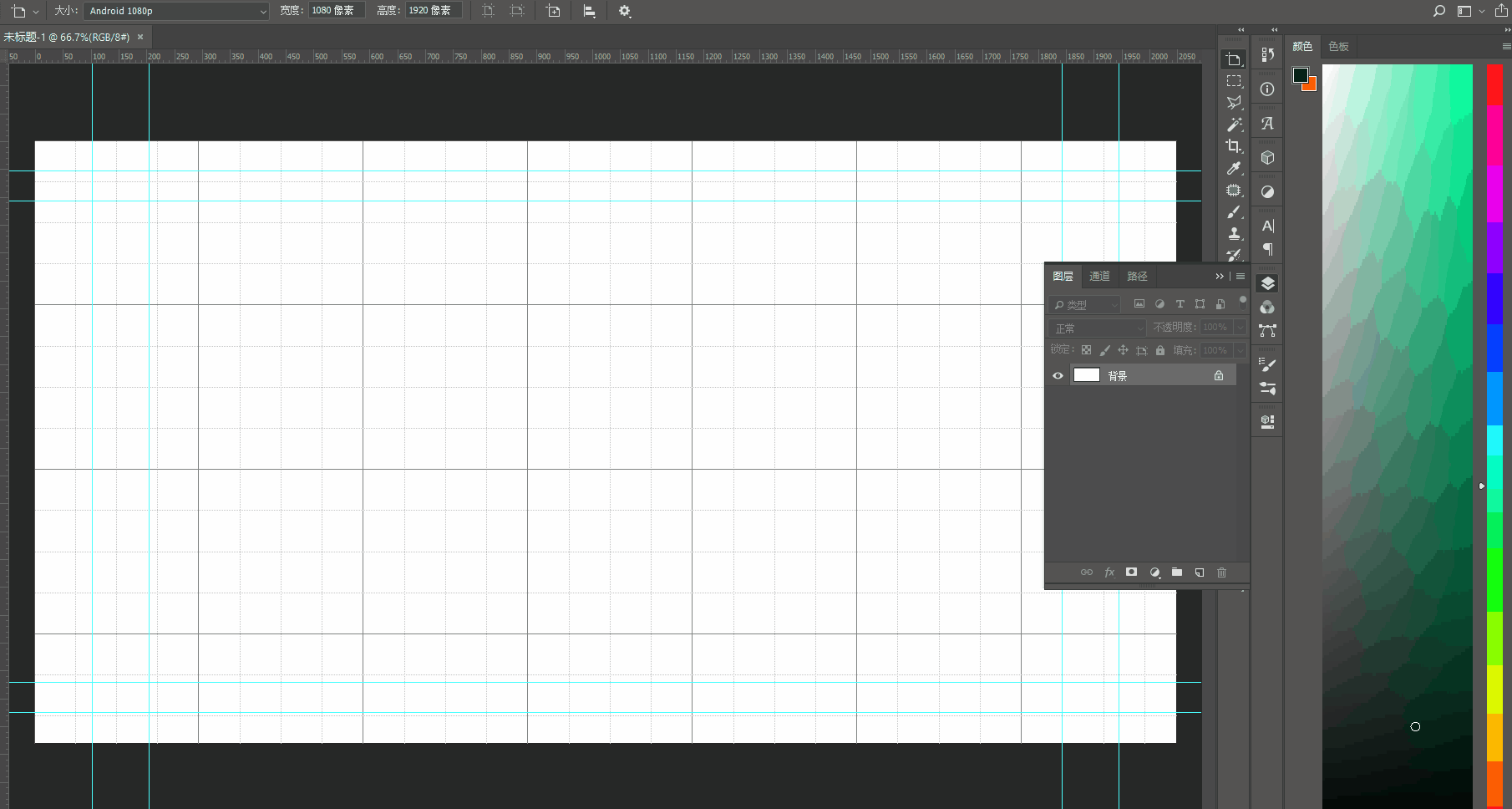
Task: Select the Crop tool in toolbar
Action: pyautogui.click(x=1233, y=146)
